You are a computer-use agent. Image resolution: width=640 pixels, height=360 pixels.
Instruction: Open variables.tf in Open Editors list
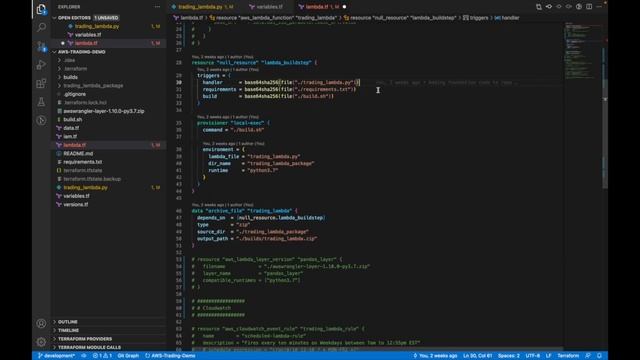[x=88, y=35]
